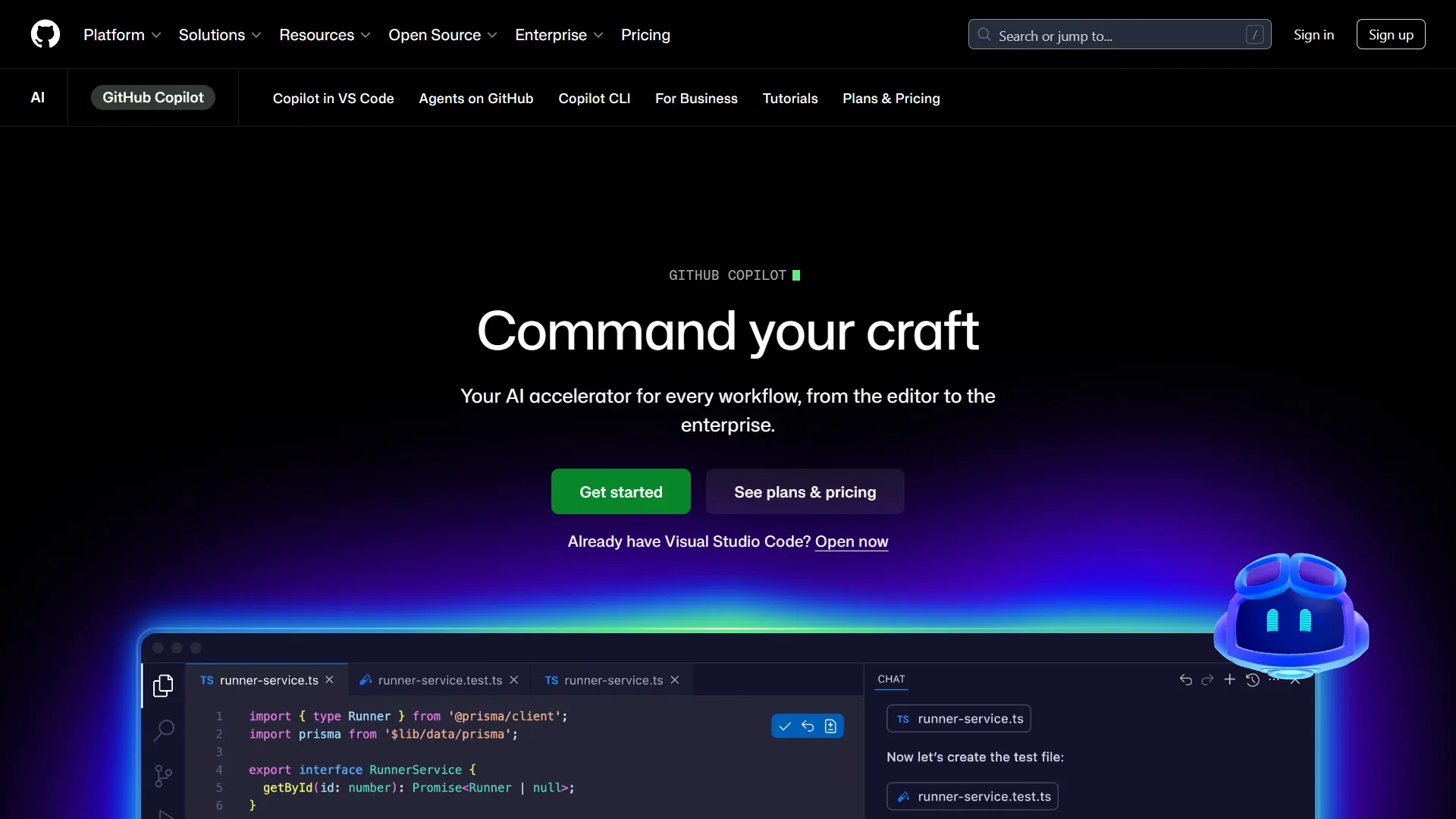View Tutorials
The image size is (1456, 819).
790,99
